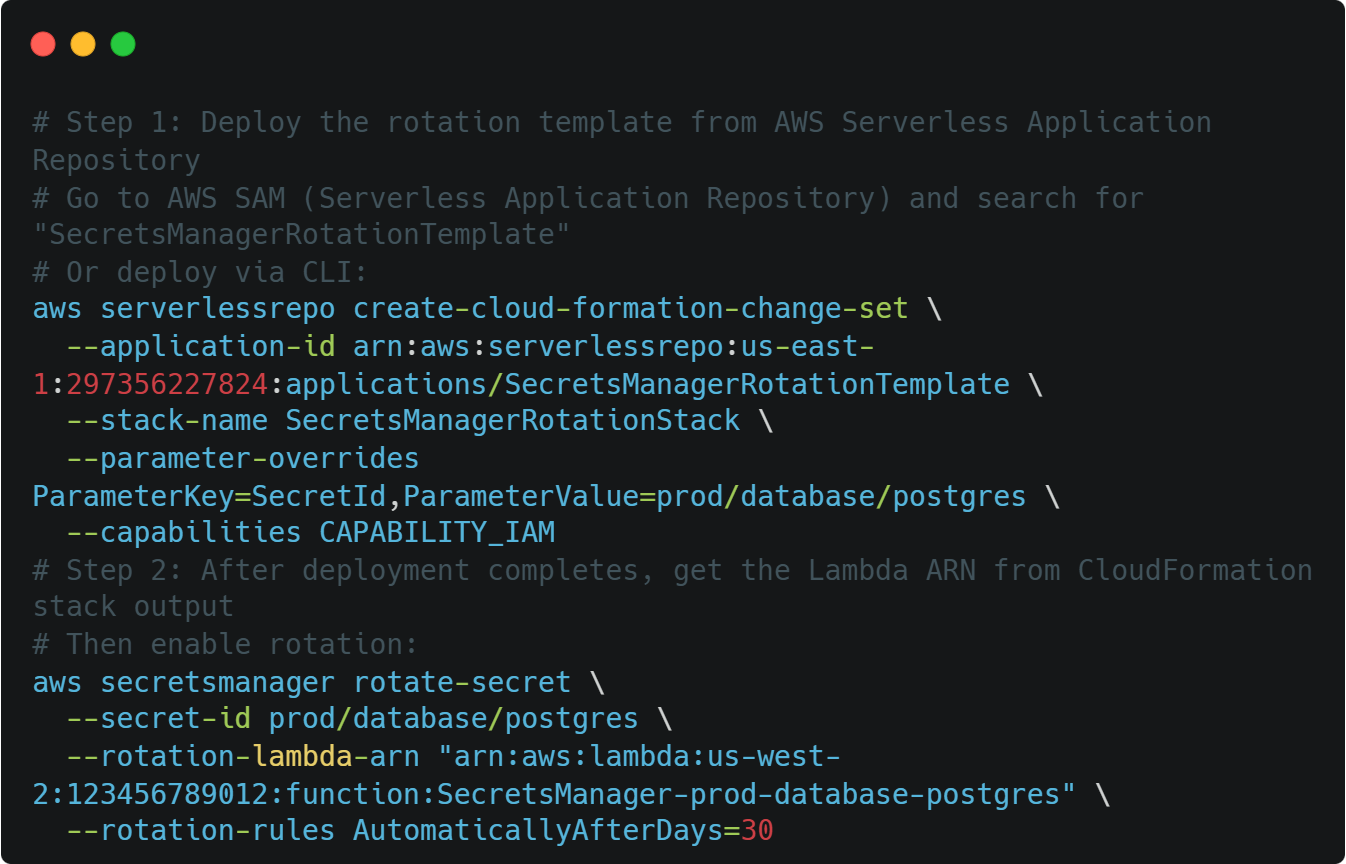Viewport: 1346px width, 864px height.
Task: Click the '--rotation-rules' flag
Action: coord(200,832)
